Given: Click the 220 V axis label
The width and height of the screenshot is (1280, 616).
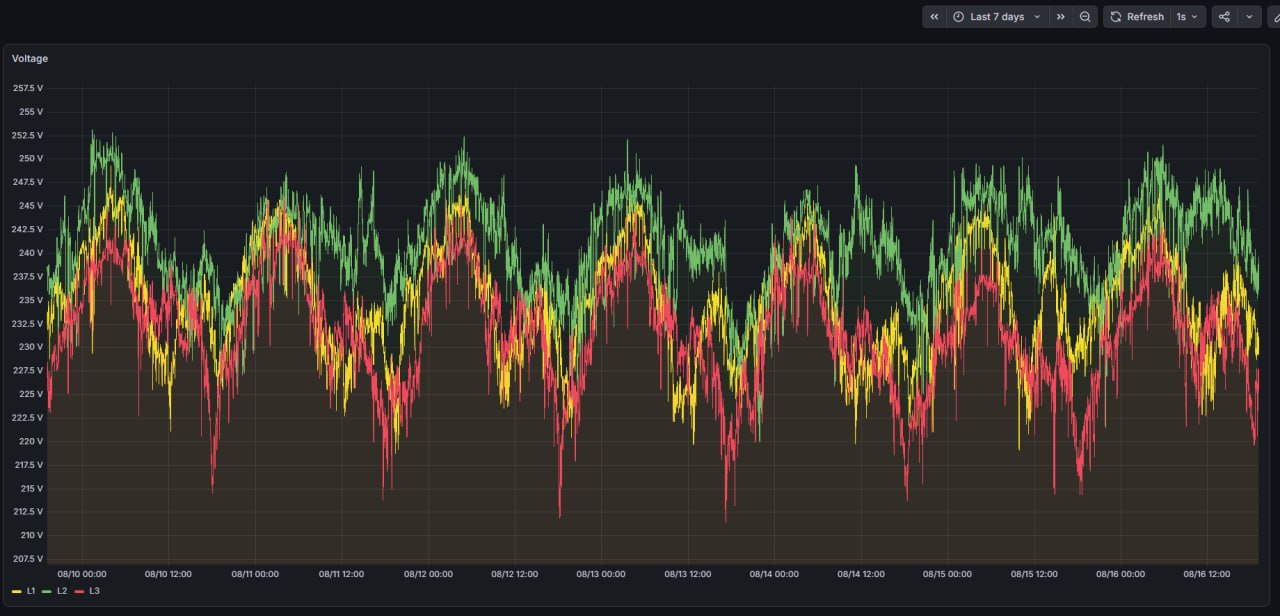Looking at the screenshot, I should point(31,441).
